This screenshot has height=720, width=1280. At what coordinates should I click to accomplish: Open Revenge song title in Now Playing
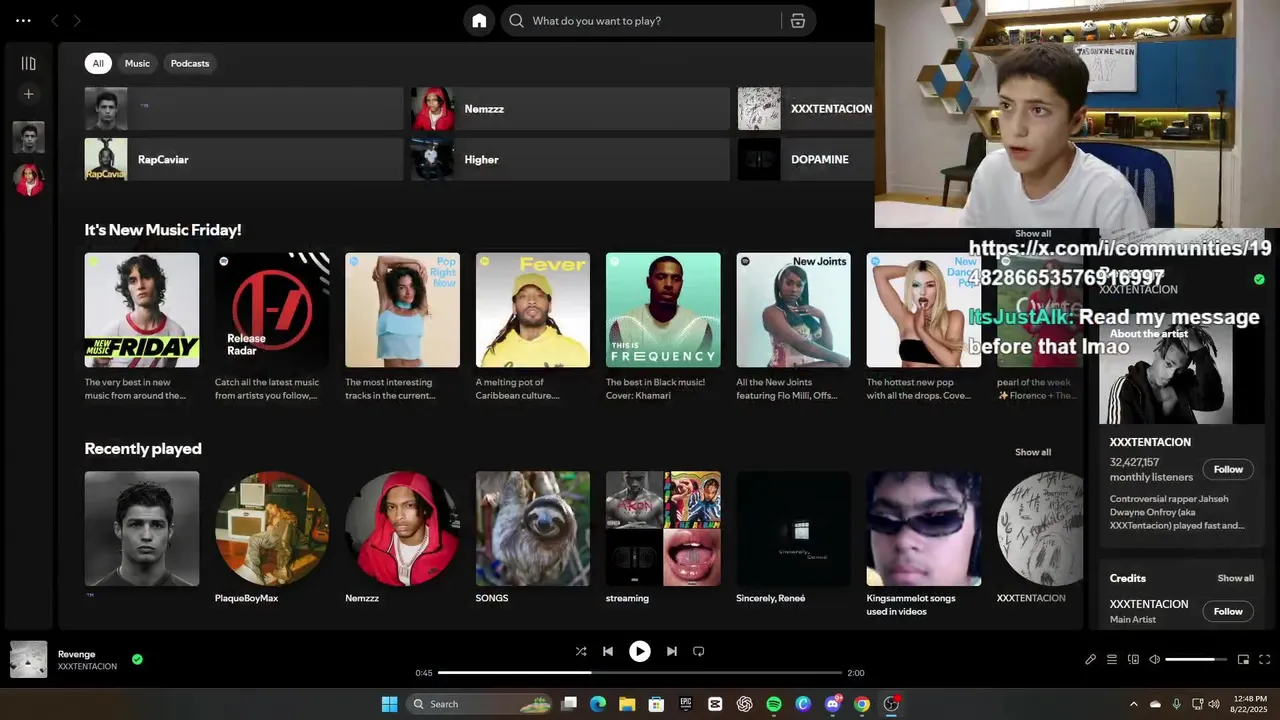click(77, 654)
